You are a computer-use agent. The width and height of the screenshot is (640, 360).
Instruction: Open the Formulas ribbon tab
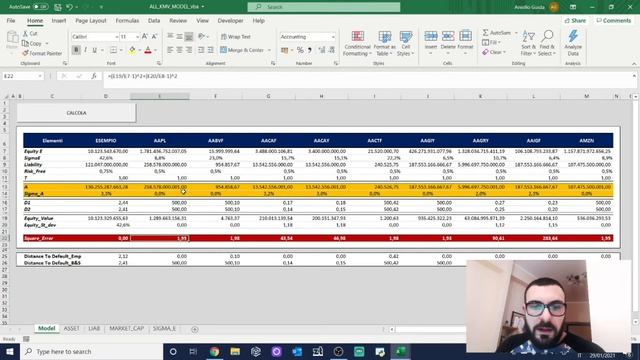(x=127, y=20)
